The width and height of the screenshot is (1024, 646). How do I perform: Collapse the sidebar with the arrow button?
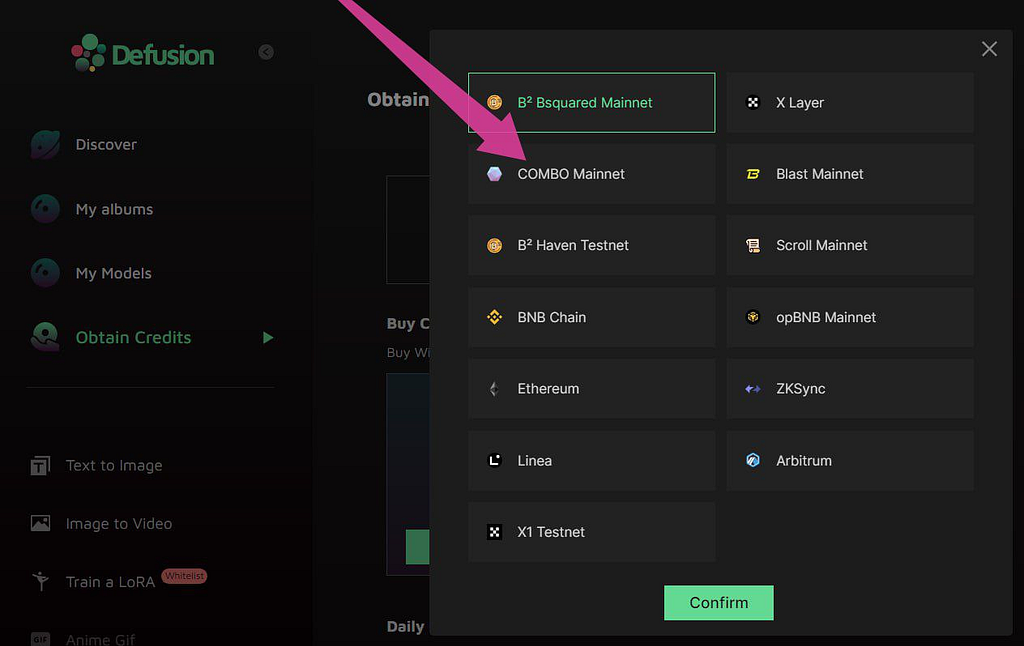tap(266, 52)
